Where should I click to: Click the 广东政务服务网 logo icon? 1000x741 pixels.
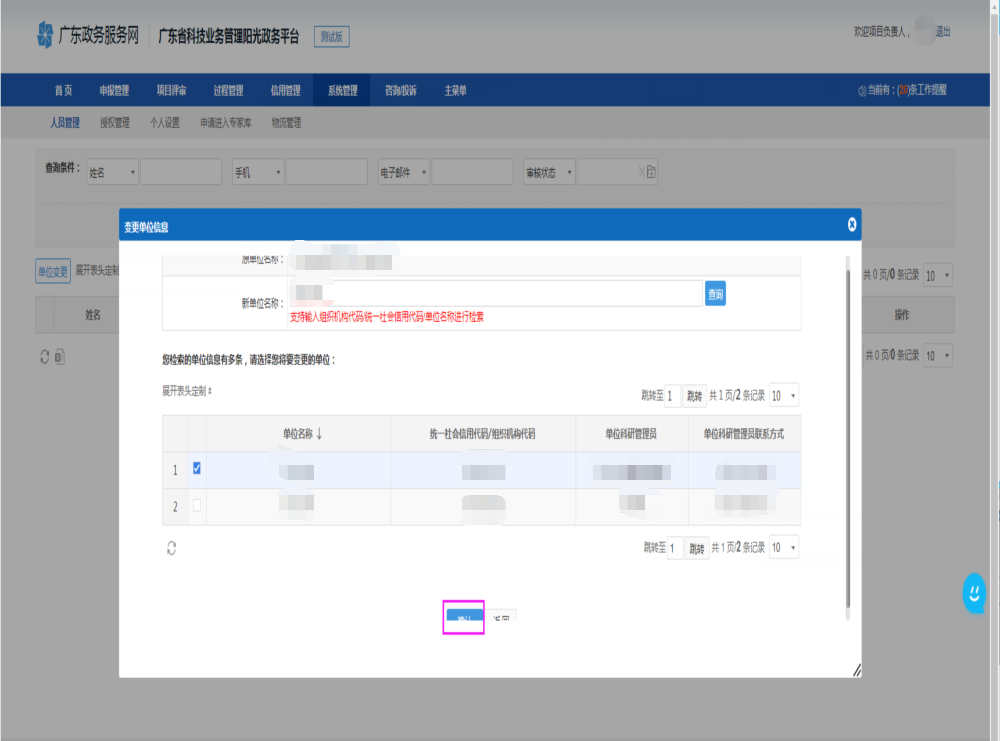click(44, 36)
